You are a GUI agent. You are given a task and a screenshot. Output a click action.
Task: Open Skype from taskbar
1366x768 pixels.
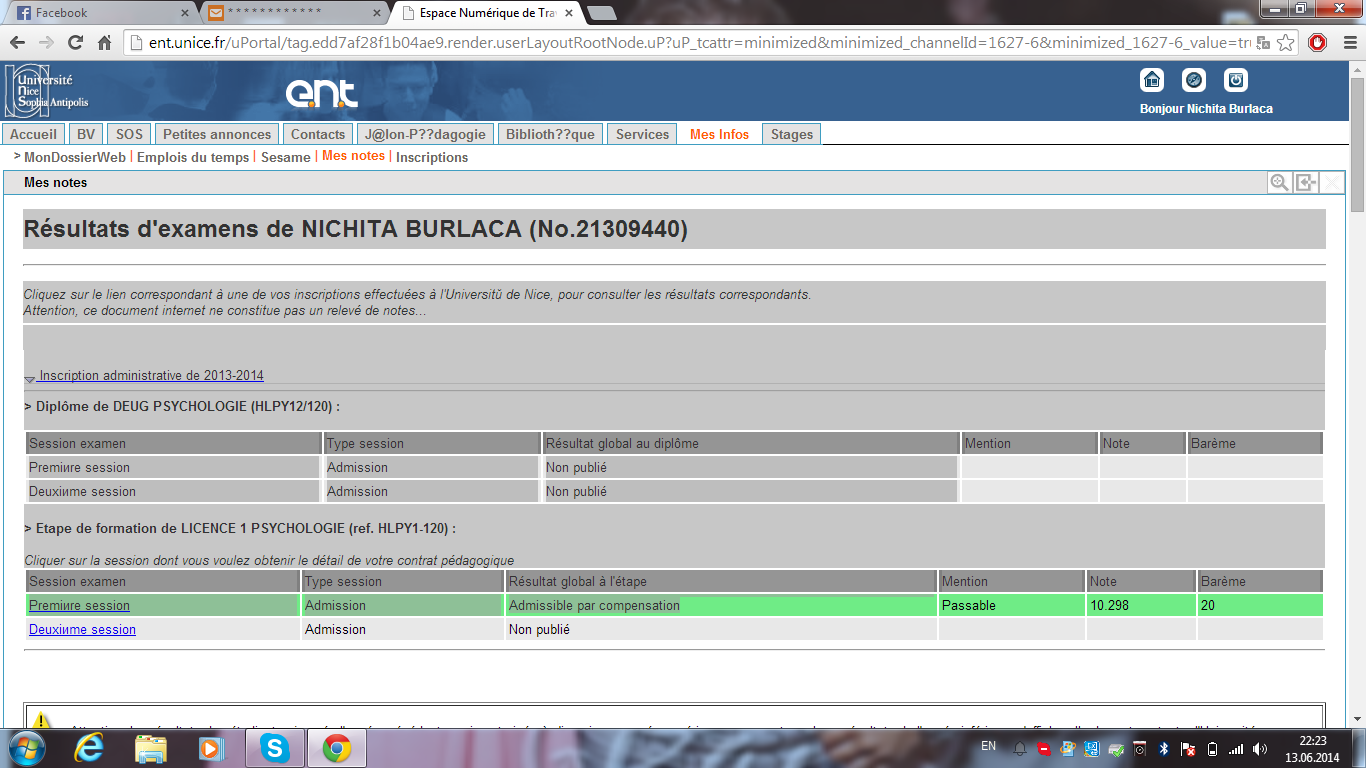pyautogui.click(x=273, y=748)
